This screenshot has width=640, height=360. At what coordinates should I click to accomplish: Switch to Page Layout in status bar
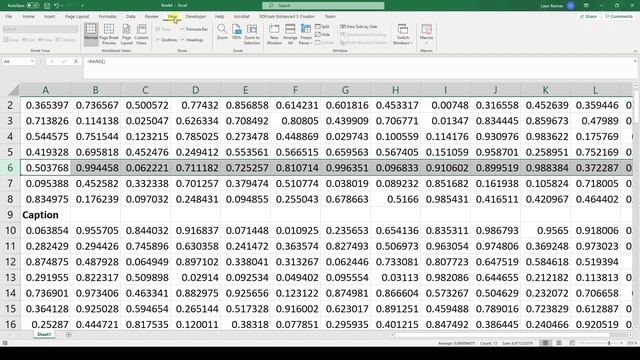click(x=559, y=343)
